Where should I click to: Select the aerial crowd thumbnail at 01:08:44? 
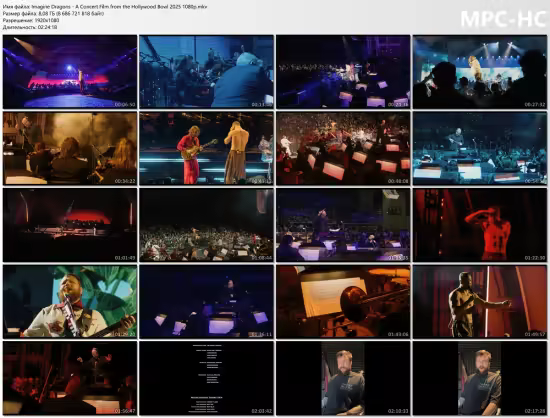[x=206, y=225]
